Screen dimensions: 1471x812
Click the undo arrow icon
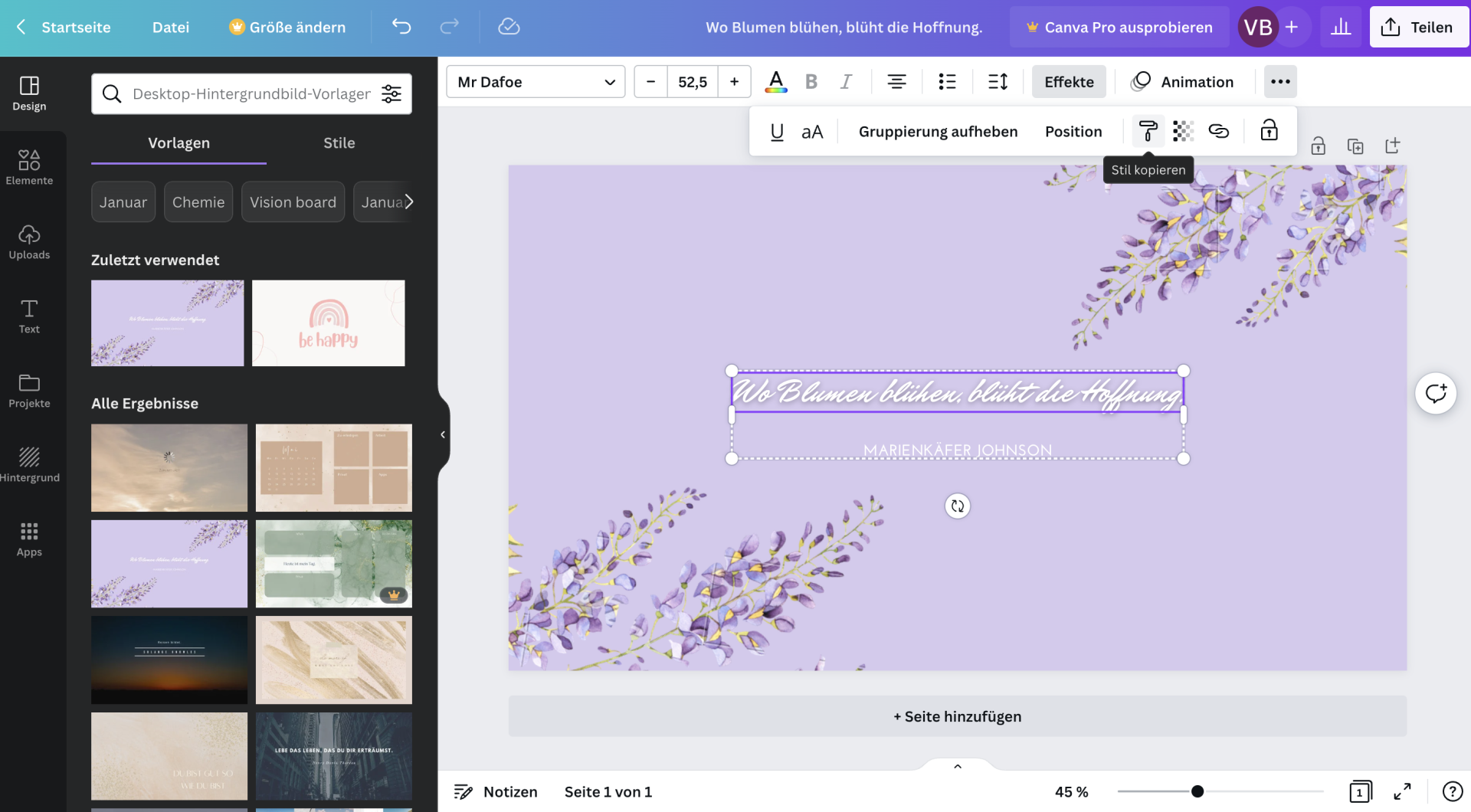coord(401,27)
